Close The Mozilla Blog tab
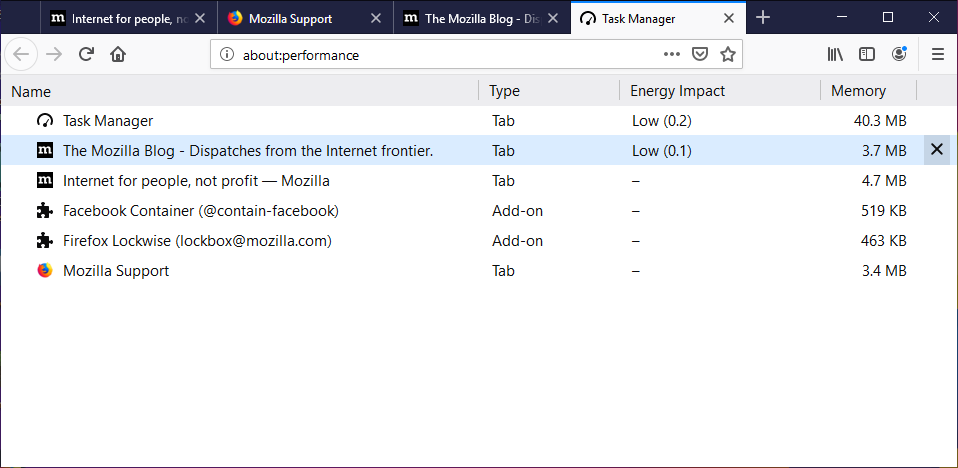This screenshot has width=958, height=468. [553, 18]
